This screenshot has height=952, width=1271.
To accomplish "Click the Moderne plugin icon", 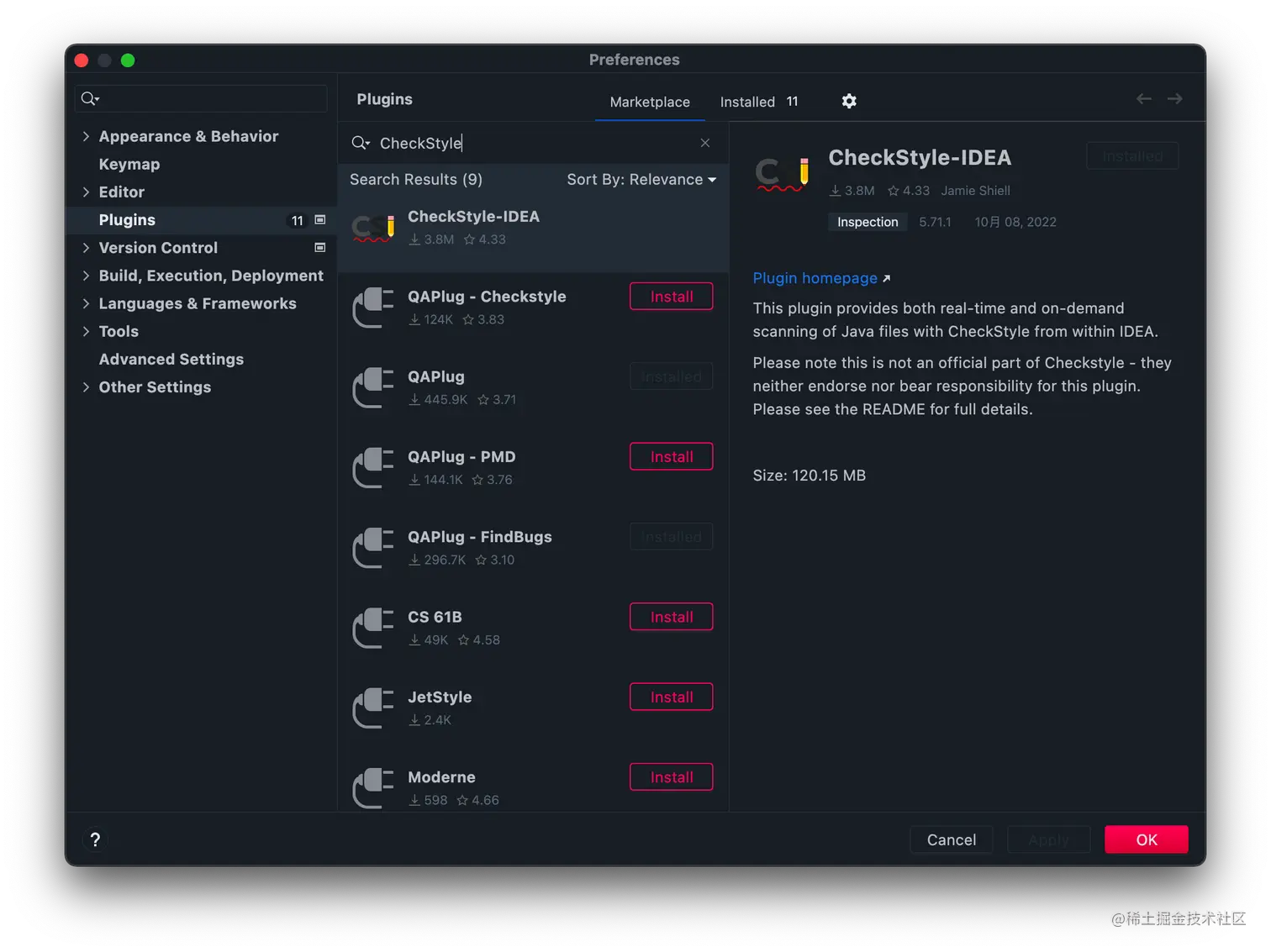I will coord(373,788).
